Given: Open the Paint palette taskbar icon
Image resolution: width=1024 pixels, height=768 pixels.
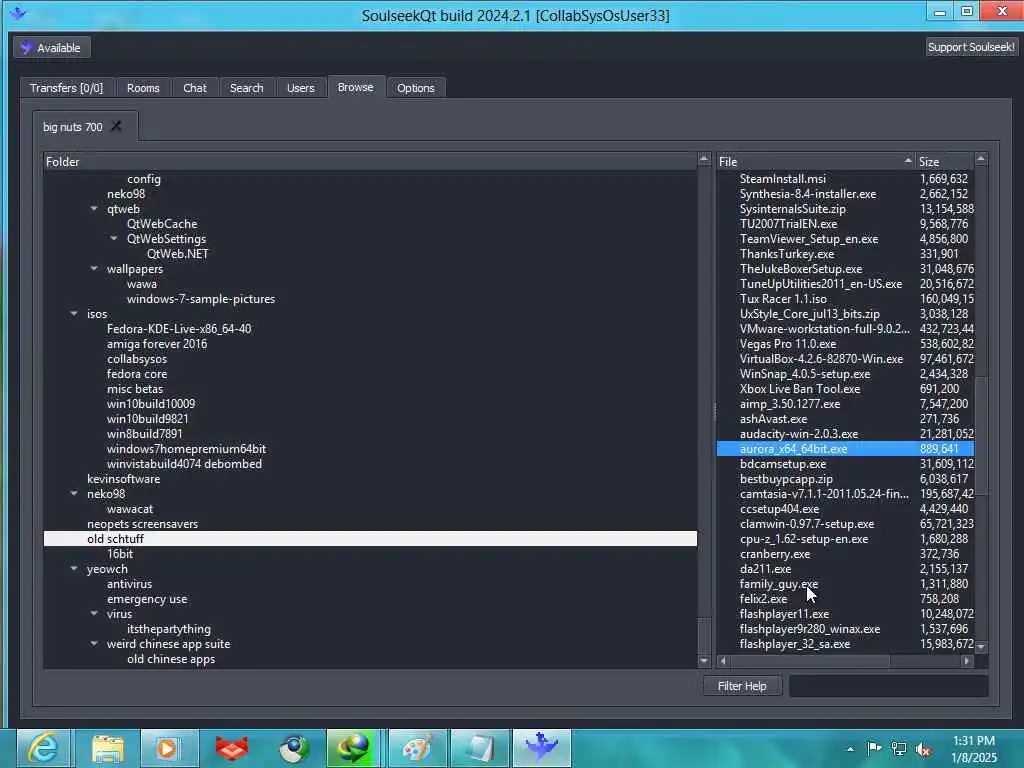Looking at the screenshot, I should 417,748.
